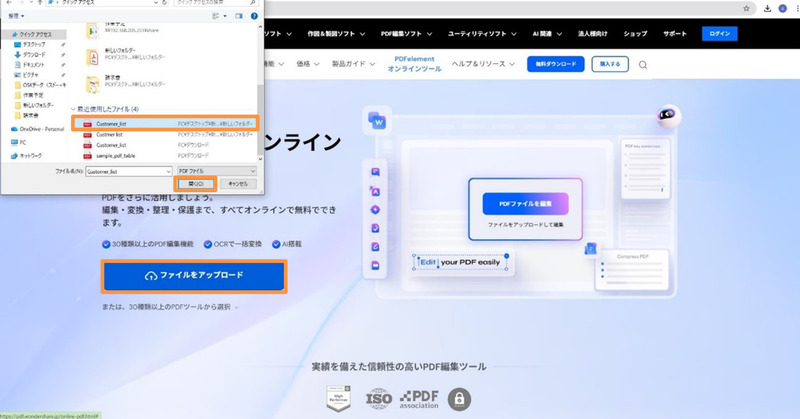This screenshot has height=419, width=800.
Task: Open the ショップ menu item
Action: 635,34
